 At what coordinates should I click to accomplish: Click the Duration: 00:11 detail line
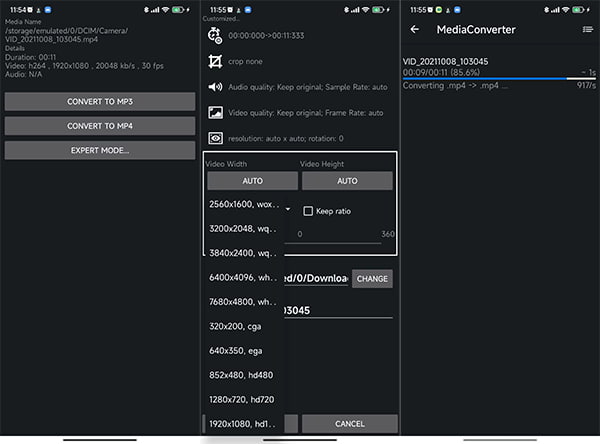pyautogui.click(x=31, y=57)
